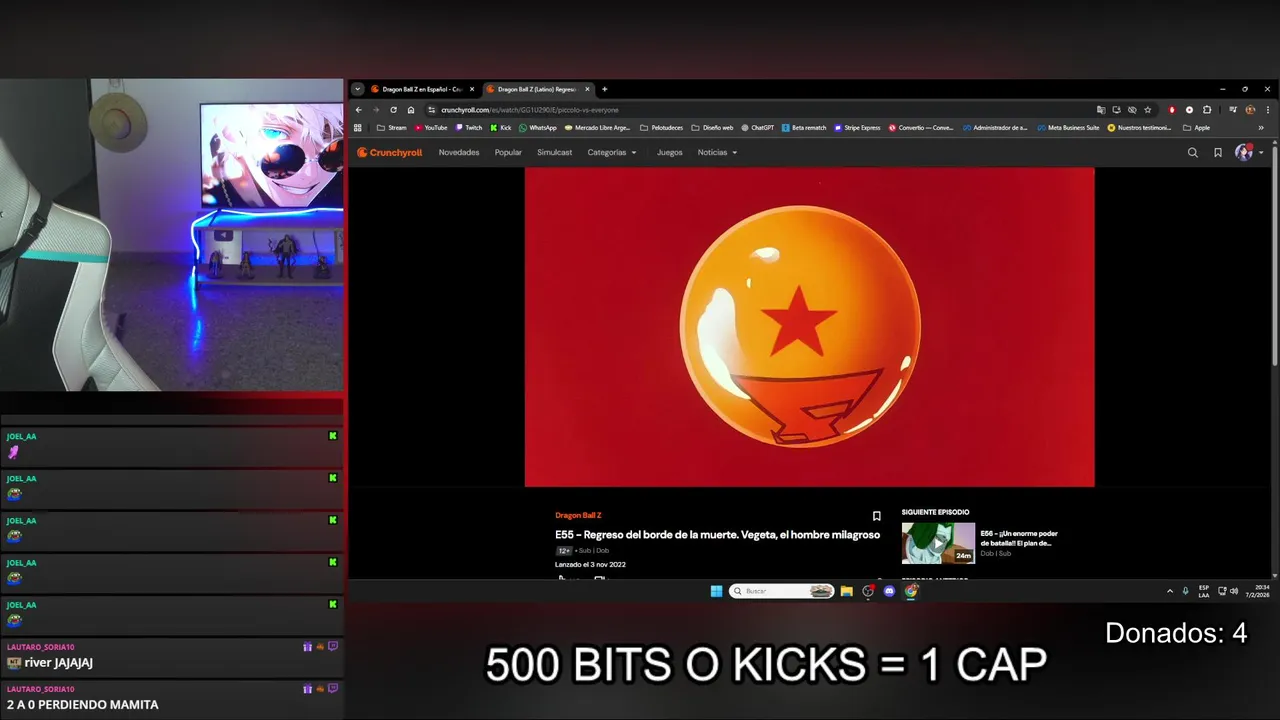Click the Dragon Ball Z video player
Screen dimensions: 1280x720
[809, 327]
